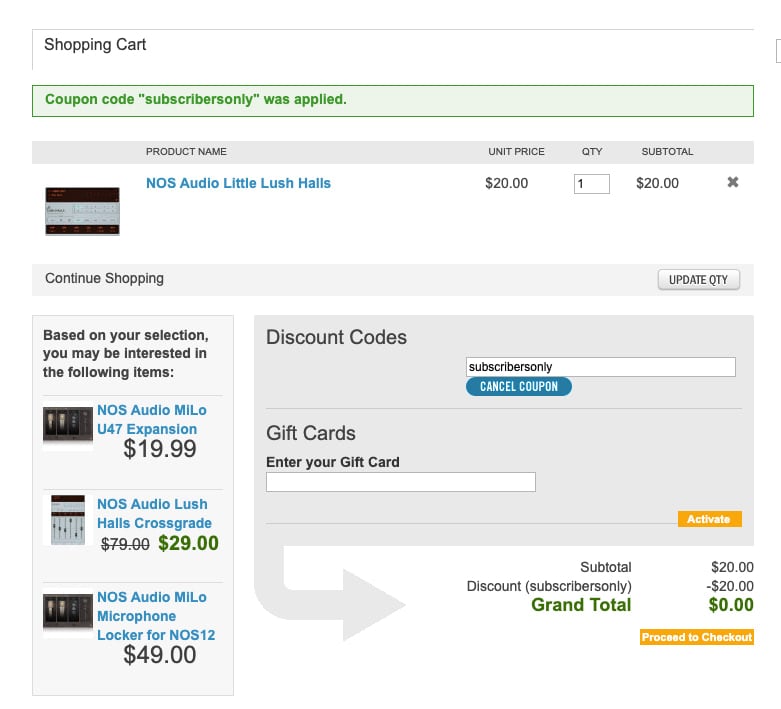Open the NOS Audio Little Lush Halls product link
Image resolution: width=781 pixels, height=709 pixels.
coord(238,183)
